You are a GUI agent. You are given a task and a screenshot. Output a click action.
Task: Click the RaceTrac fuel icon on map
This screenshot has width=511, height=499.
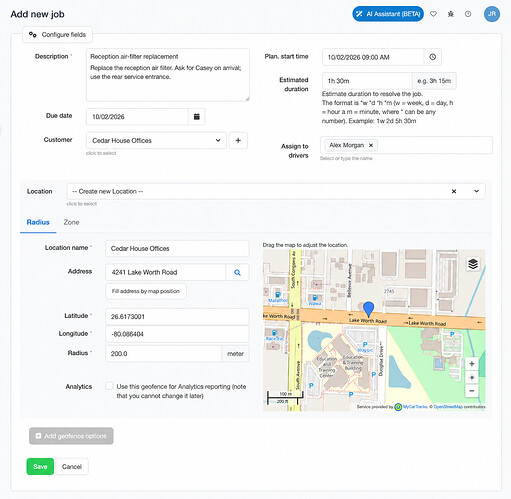(274, 333)
